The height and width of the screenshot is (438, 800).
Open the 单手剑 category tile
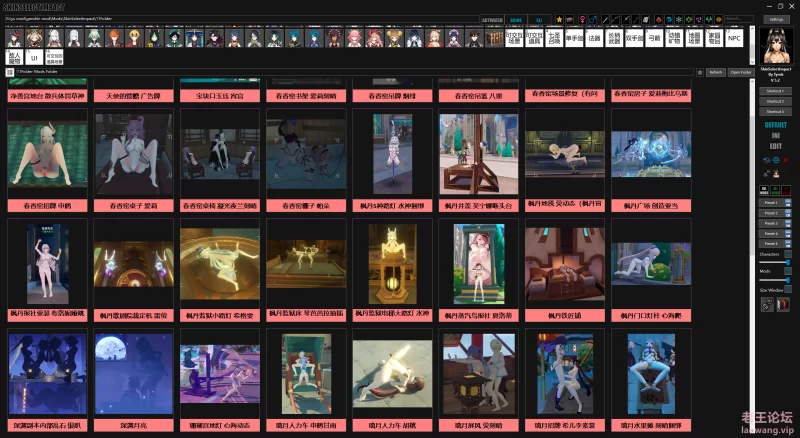click(x=574, y=38)
